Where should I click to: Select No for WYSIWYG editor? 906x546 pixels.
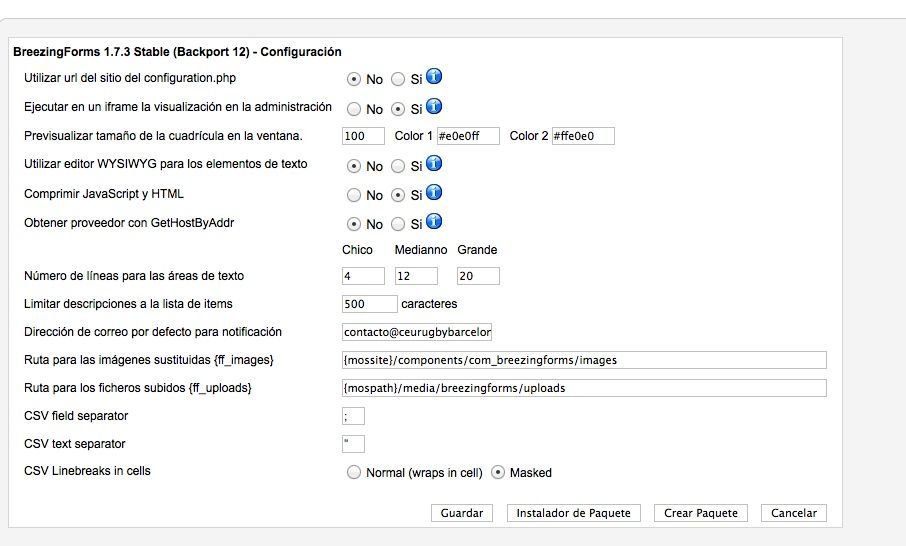[x=354, y=166]
